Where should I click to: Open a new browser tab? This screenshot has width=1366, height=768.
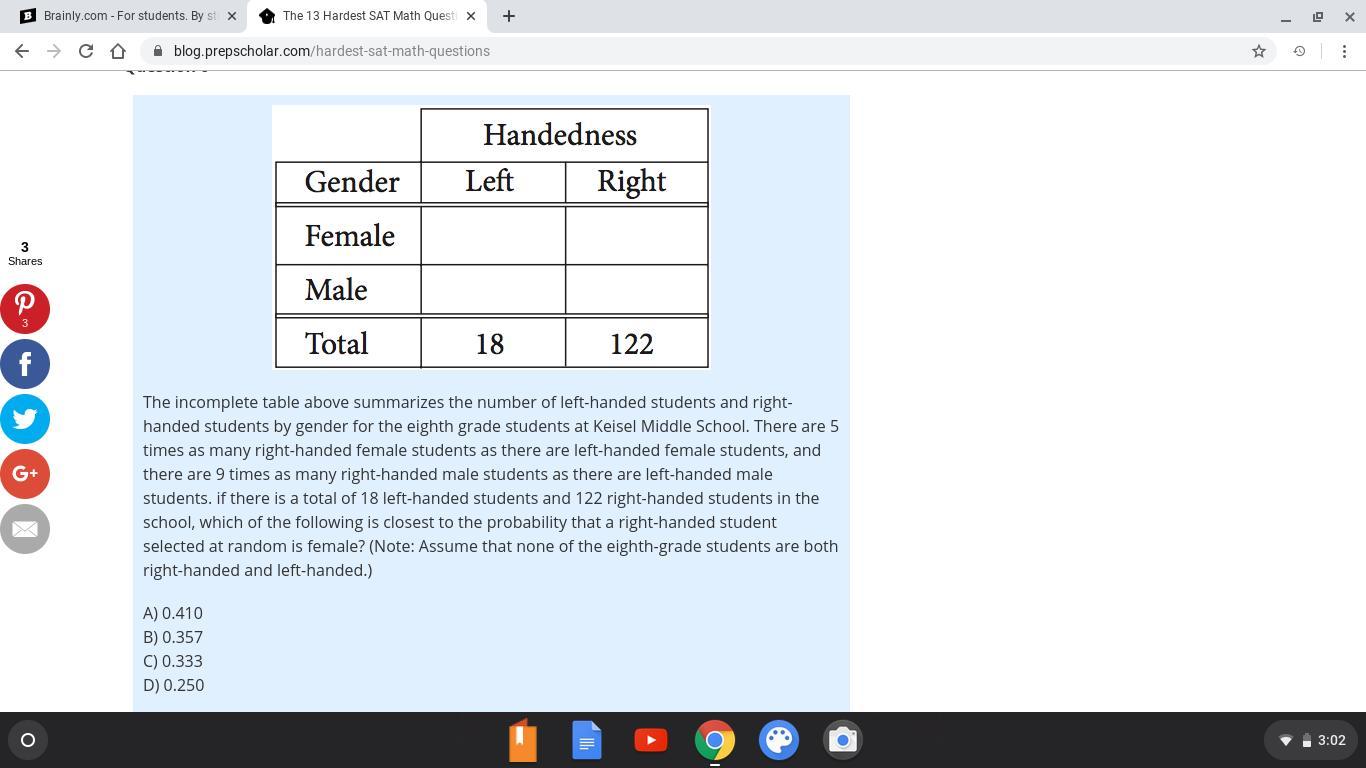click(509, 16)
